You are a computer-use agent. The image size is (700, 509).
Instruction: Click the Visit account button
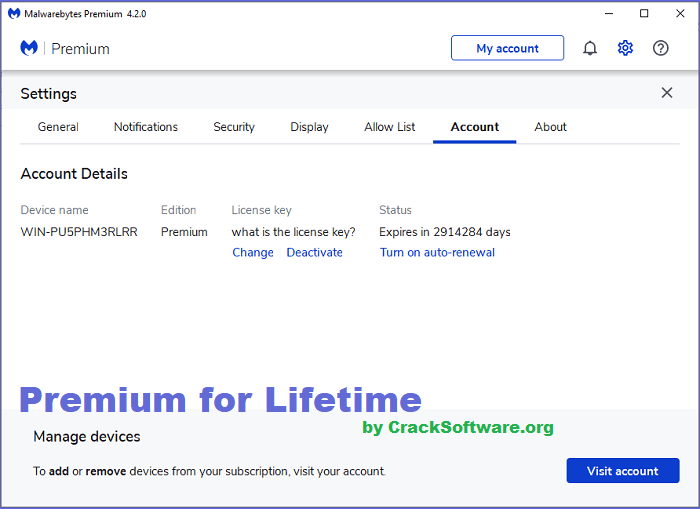(x=623, y=471)
